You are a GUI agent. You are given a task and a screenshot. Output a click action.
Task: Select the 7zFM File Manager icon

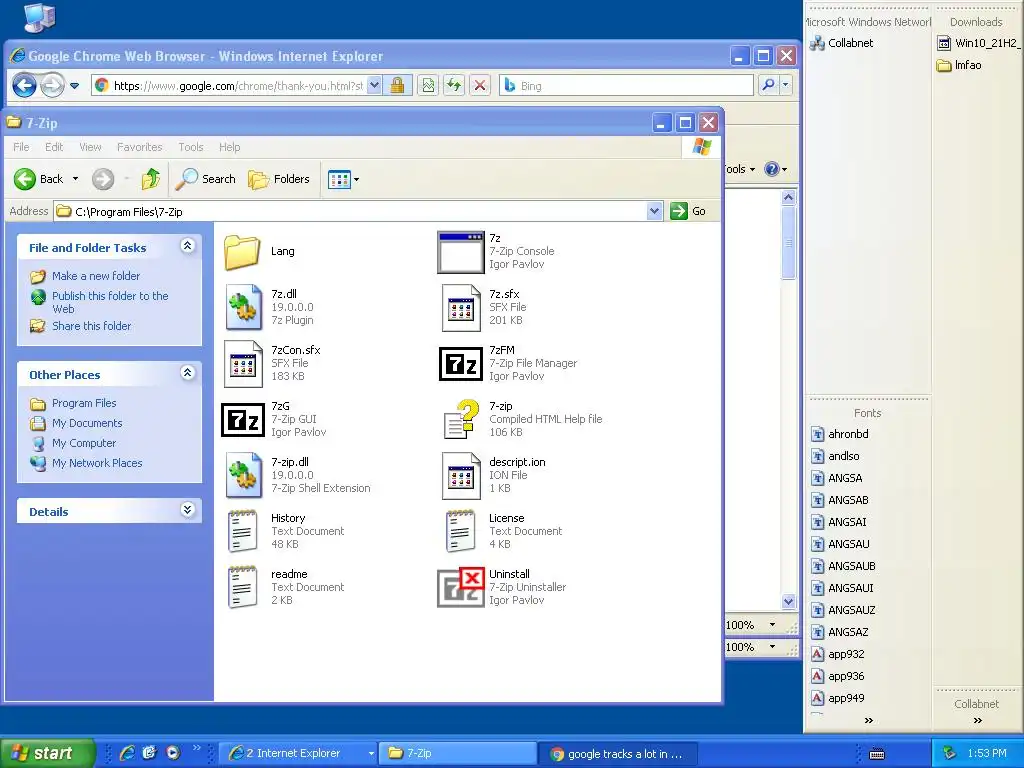[461, 364]
